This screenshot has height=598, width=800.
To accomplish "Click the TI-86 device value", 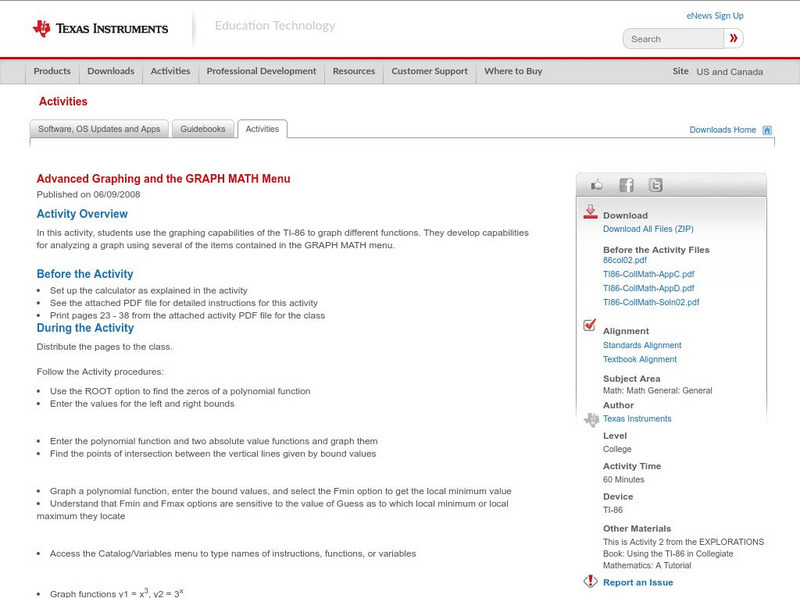I will [613, 510].
